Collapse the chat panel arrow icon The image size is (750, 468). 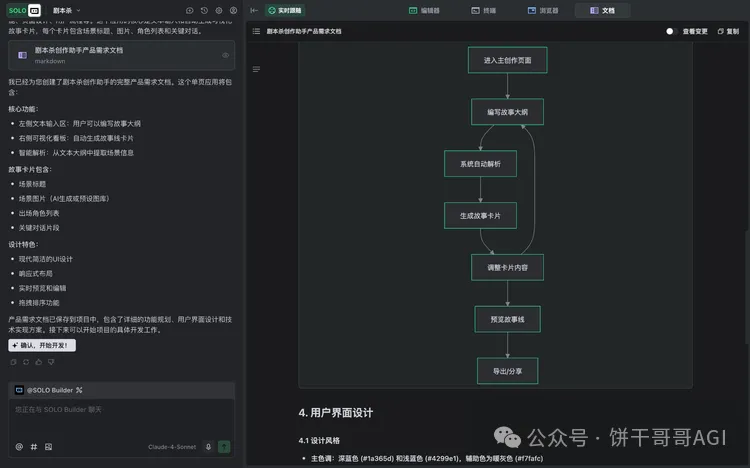point(254,11)
